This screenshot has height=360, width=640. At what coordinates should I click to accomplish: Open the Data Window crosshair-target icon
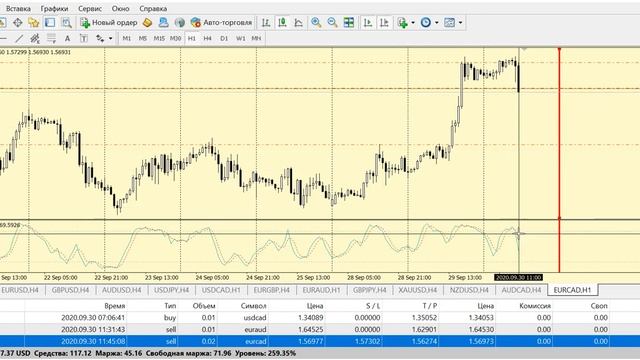[x=18, y=23]
